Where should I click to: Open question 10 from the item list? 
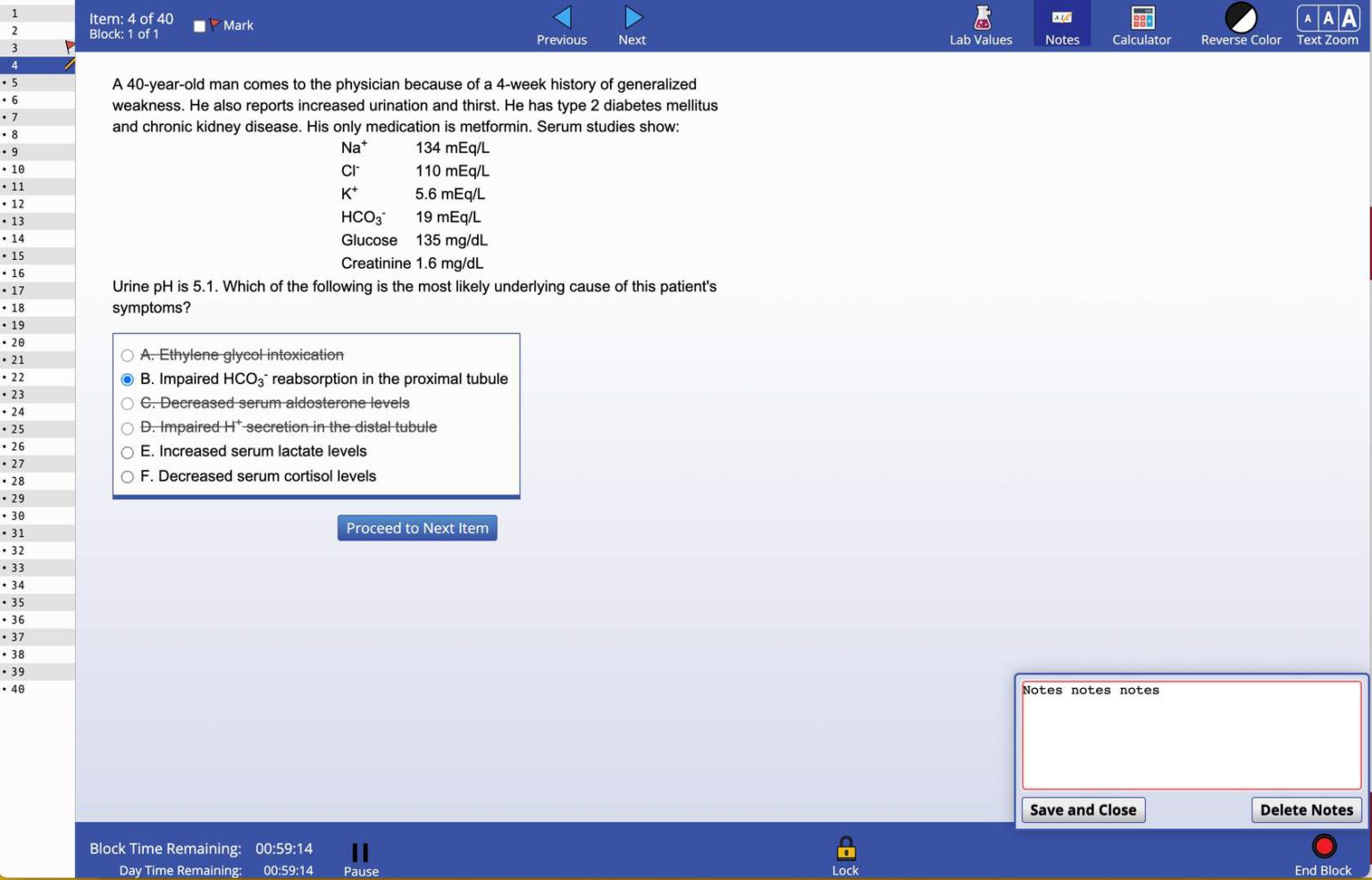point(18,169)
